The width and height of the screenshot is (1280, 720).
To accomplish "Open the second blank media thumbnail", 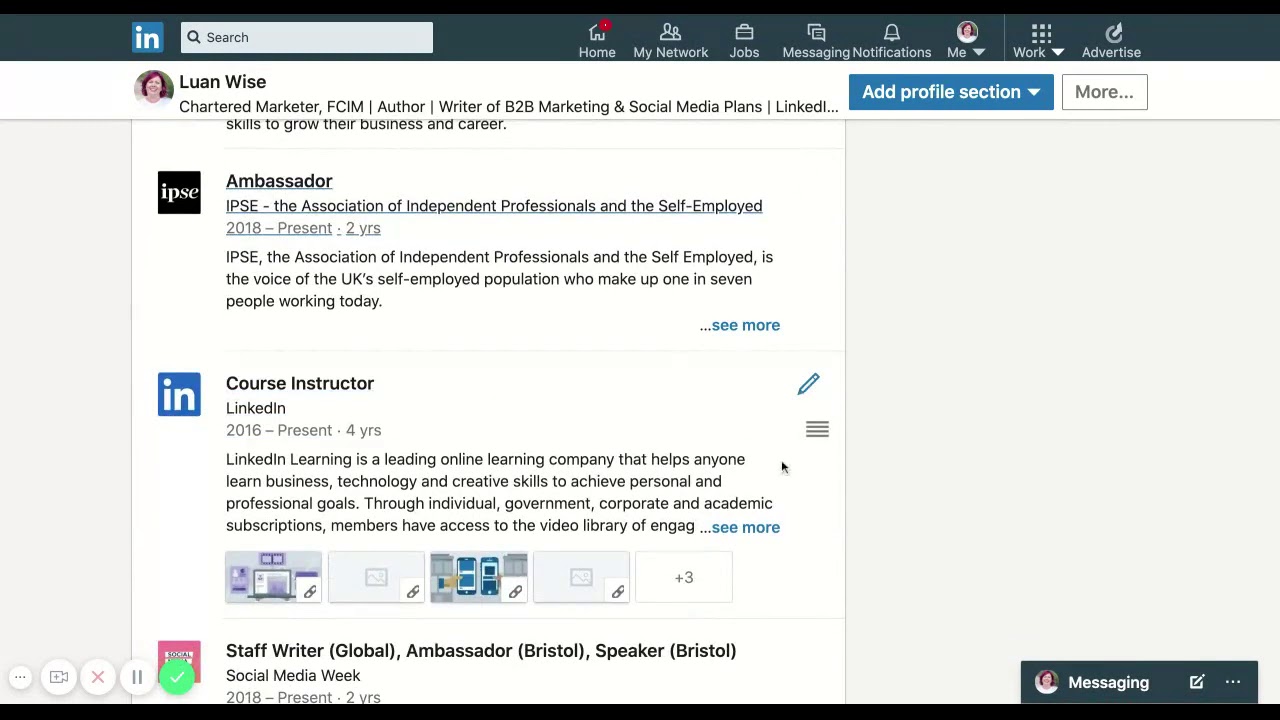I will click(376, 577).
